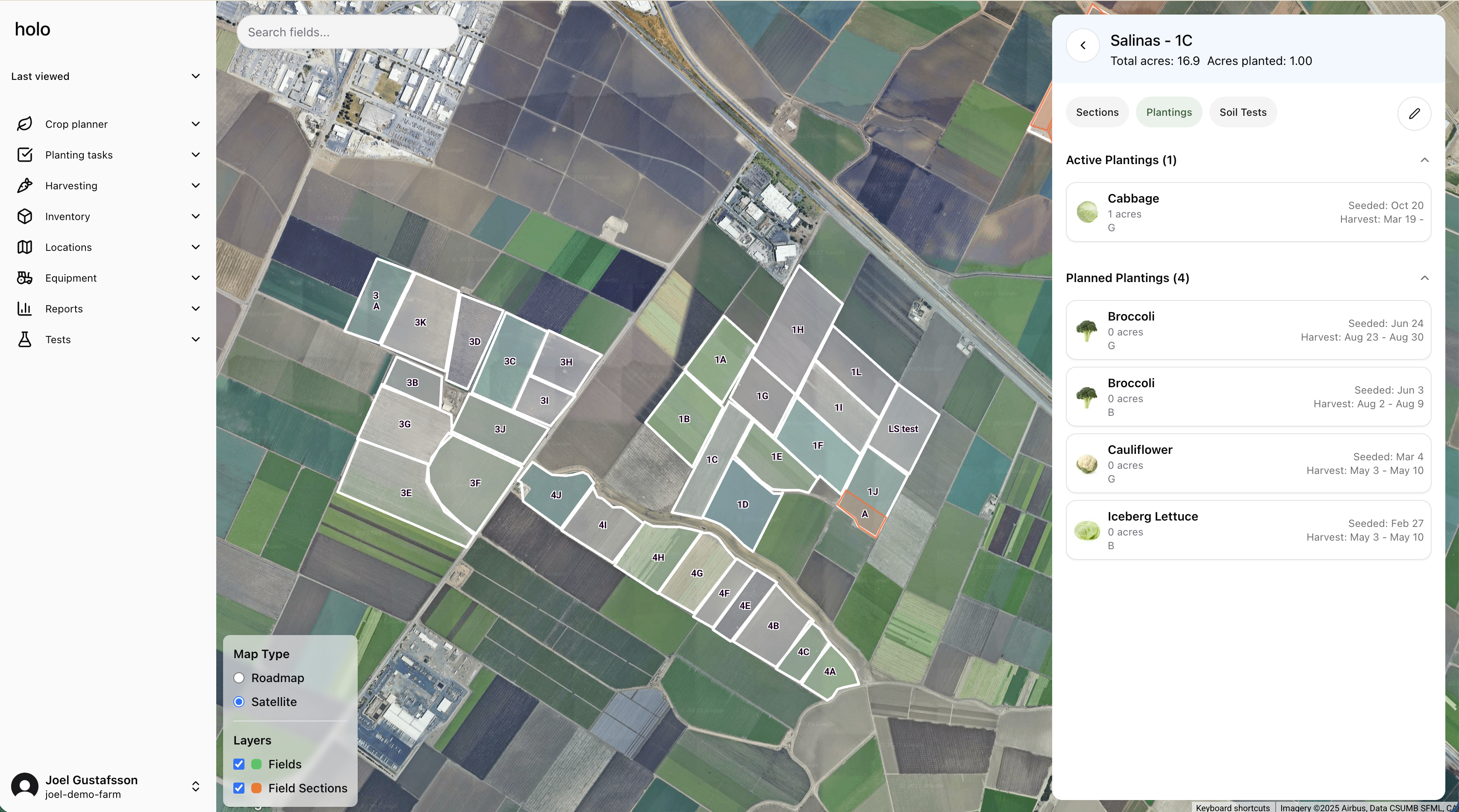Viewport: 1459px width, 812px height.
Task: Go back using the left arrow button
Action: coord(1083,45)
